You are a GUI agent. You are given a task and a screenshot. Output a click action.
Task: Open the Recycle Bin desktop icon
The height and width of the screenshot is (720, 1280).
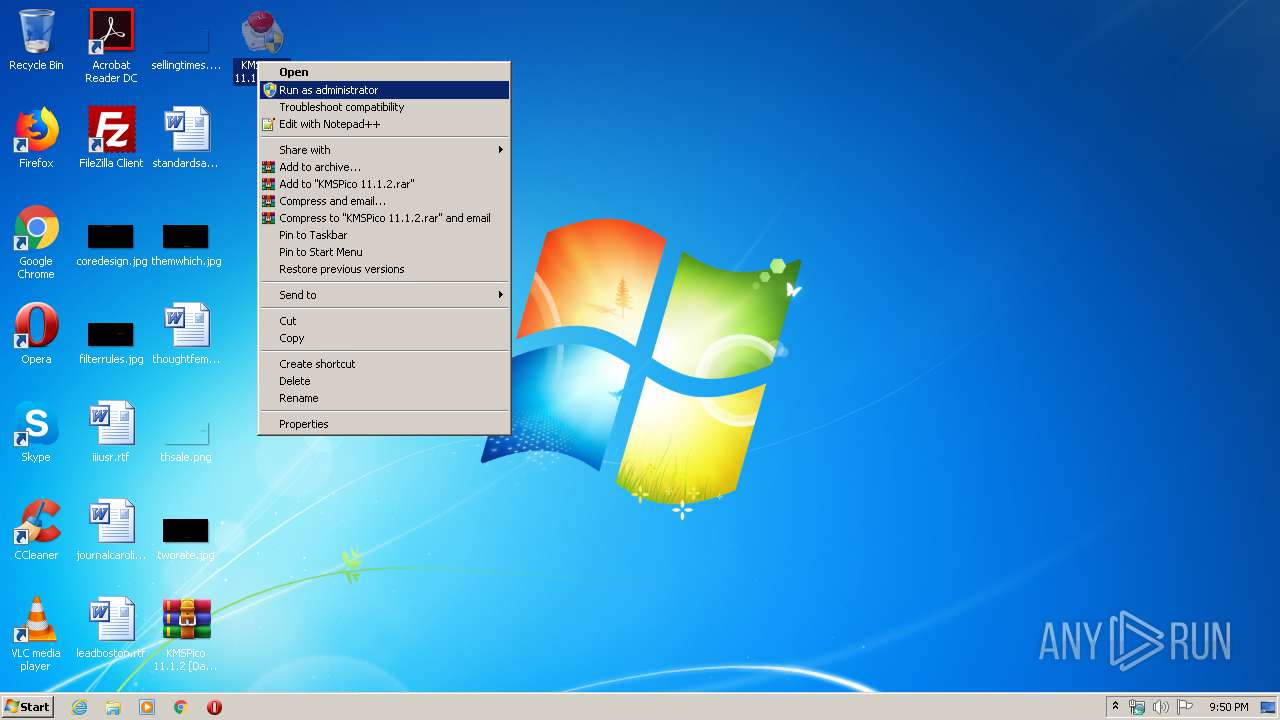[36, 40]
